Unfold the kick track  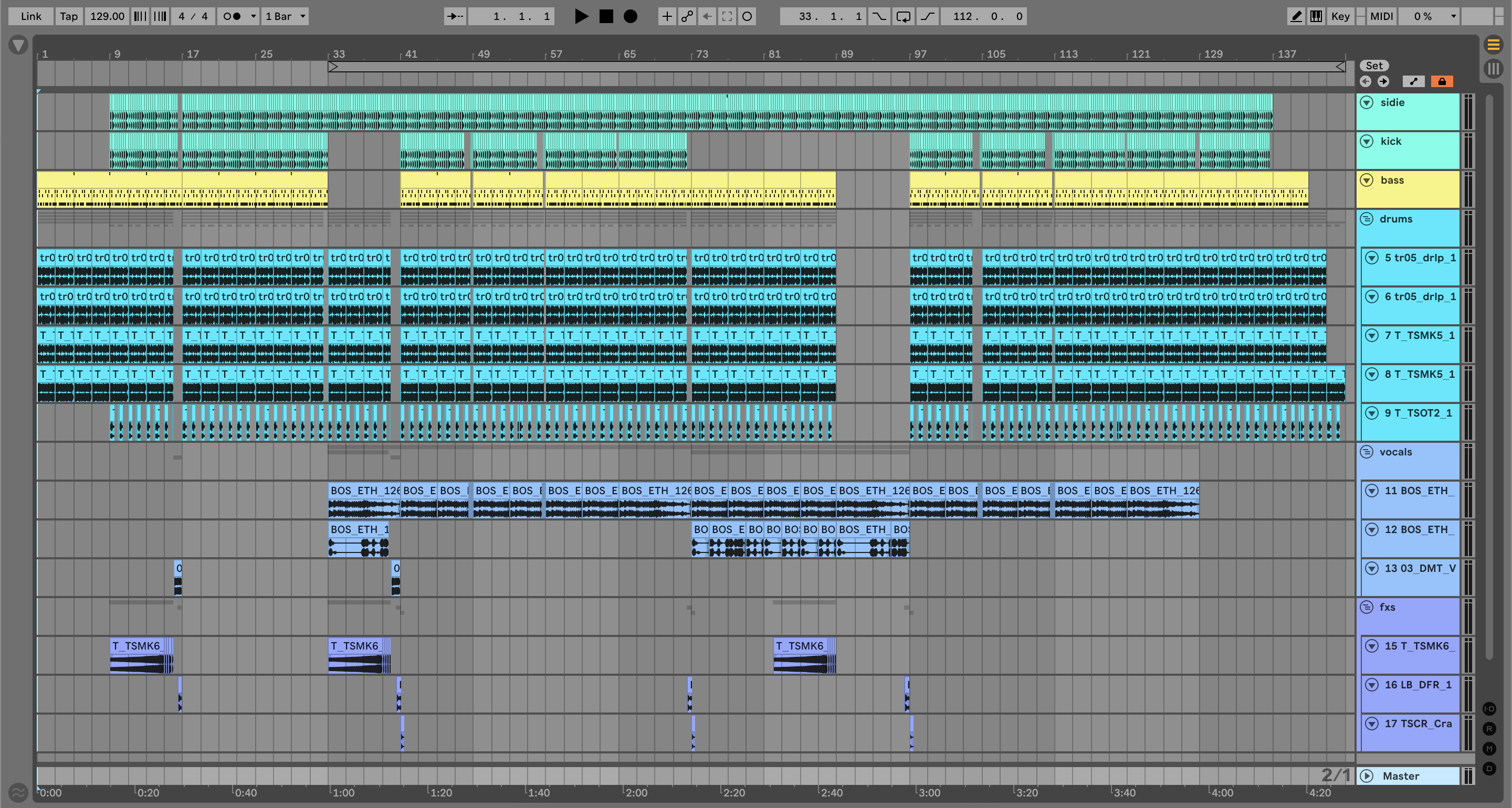(x=1367, y=142)
